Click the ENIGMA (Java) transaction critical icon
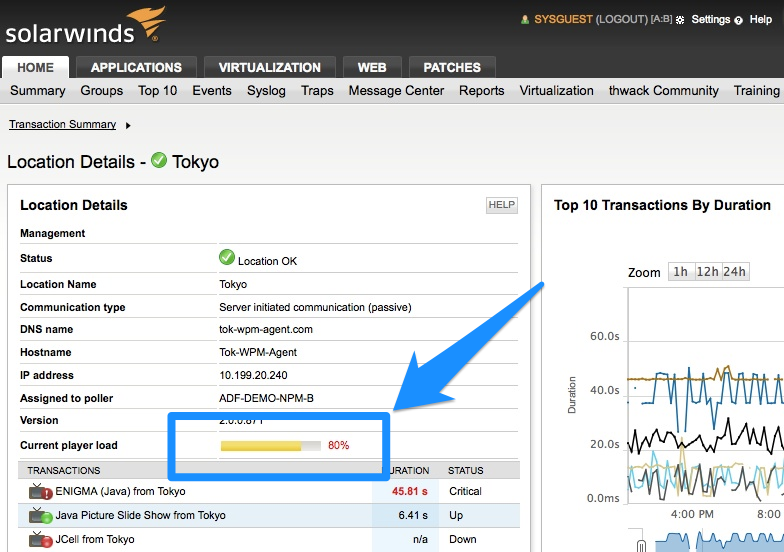784x552 pixels. 40,492
